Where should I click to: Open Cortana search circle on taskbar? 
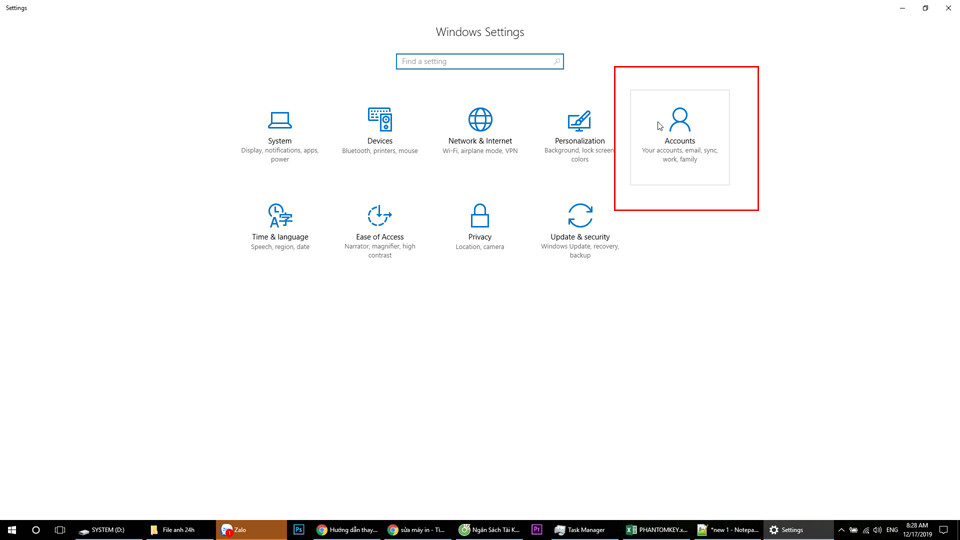(x=36, y=530)
